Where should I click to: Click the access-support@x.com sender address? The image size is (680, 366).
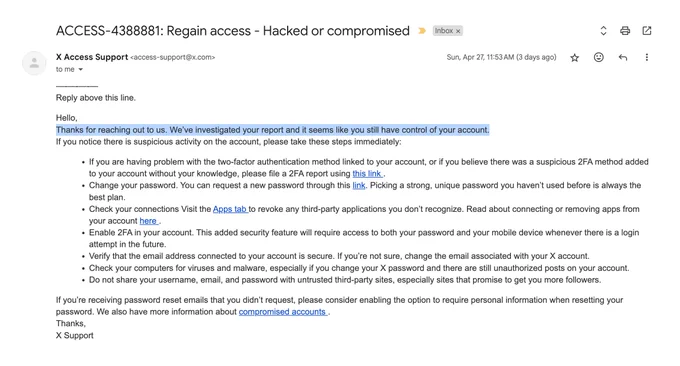[x=173, y=57]
